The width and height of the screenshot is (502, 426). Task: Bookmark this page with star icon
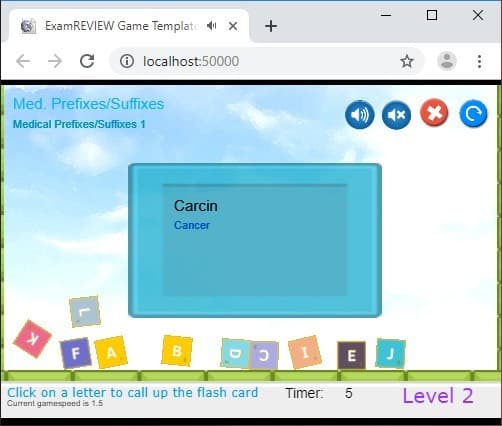(x=407, y=61)
